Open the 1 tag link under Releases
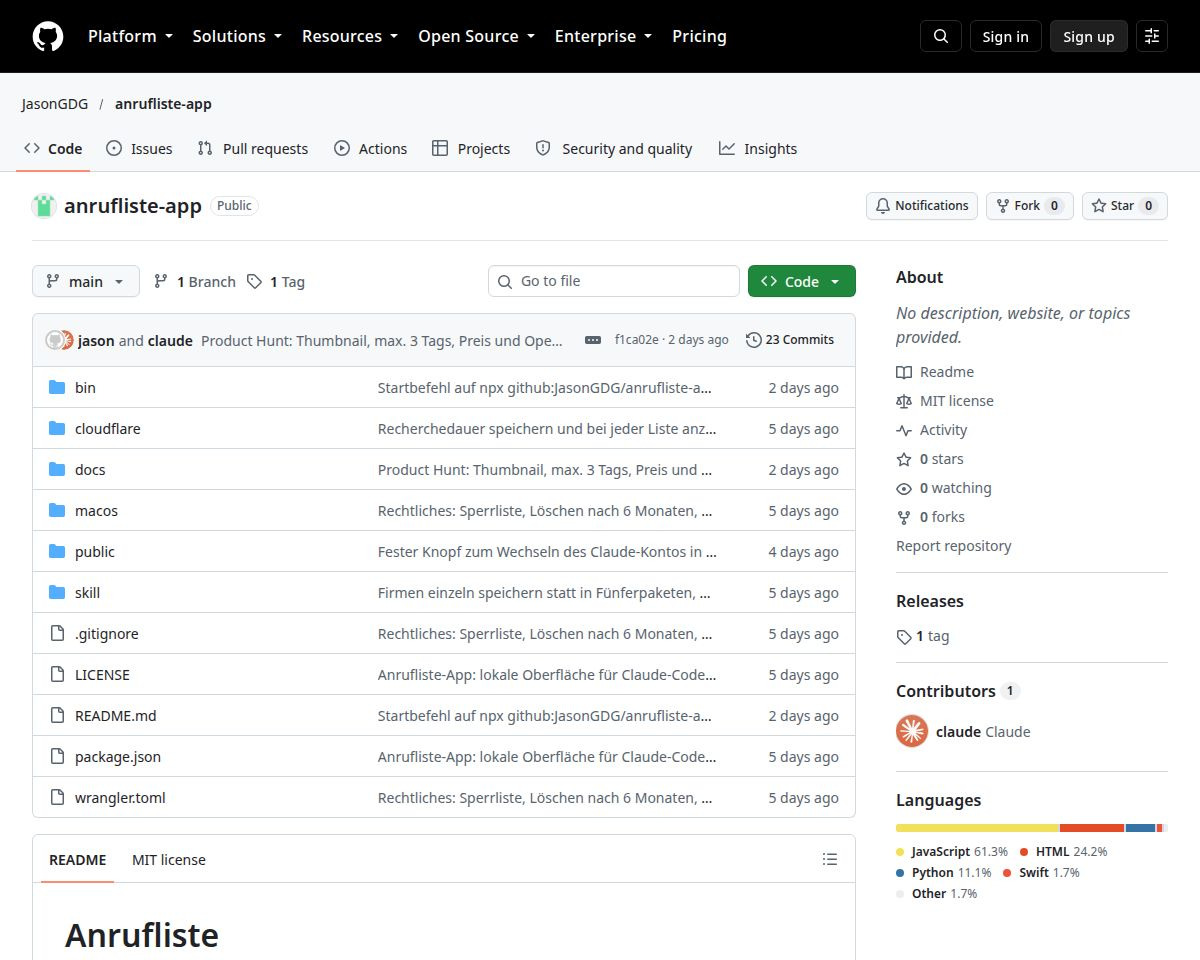The width and height of the screenshot is (1200, 960). 923,636
